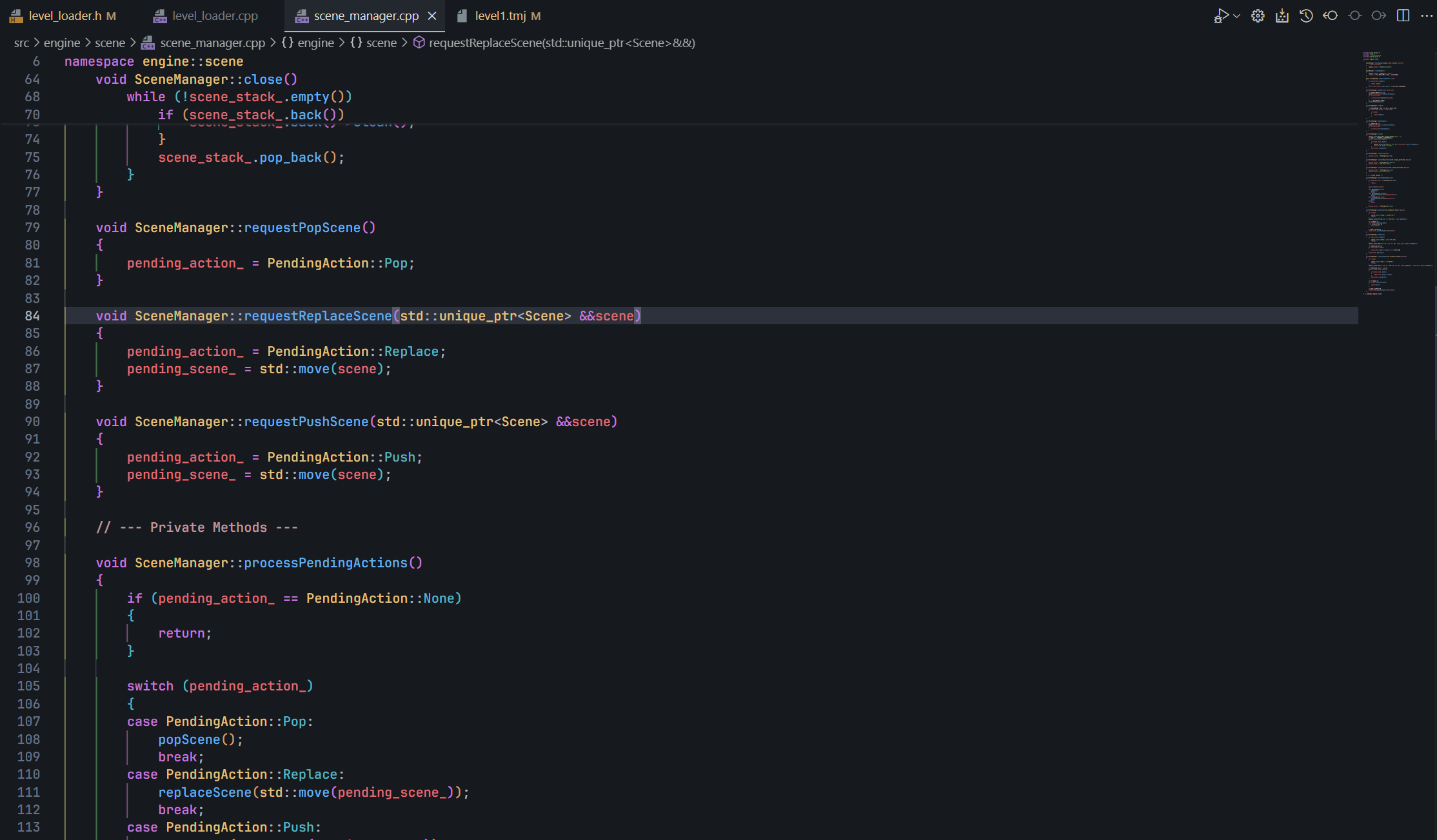
Task: Split the editor using the split icon
Action: coord(1403,15)
